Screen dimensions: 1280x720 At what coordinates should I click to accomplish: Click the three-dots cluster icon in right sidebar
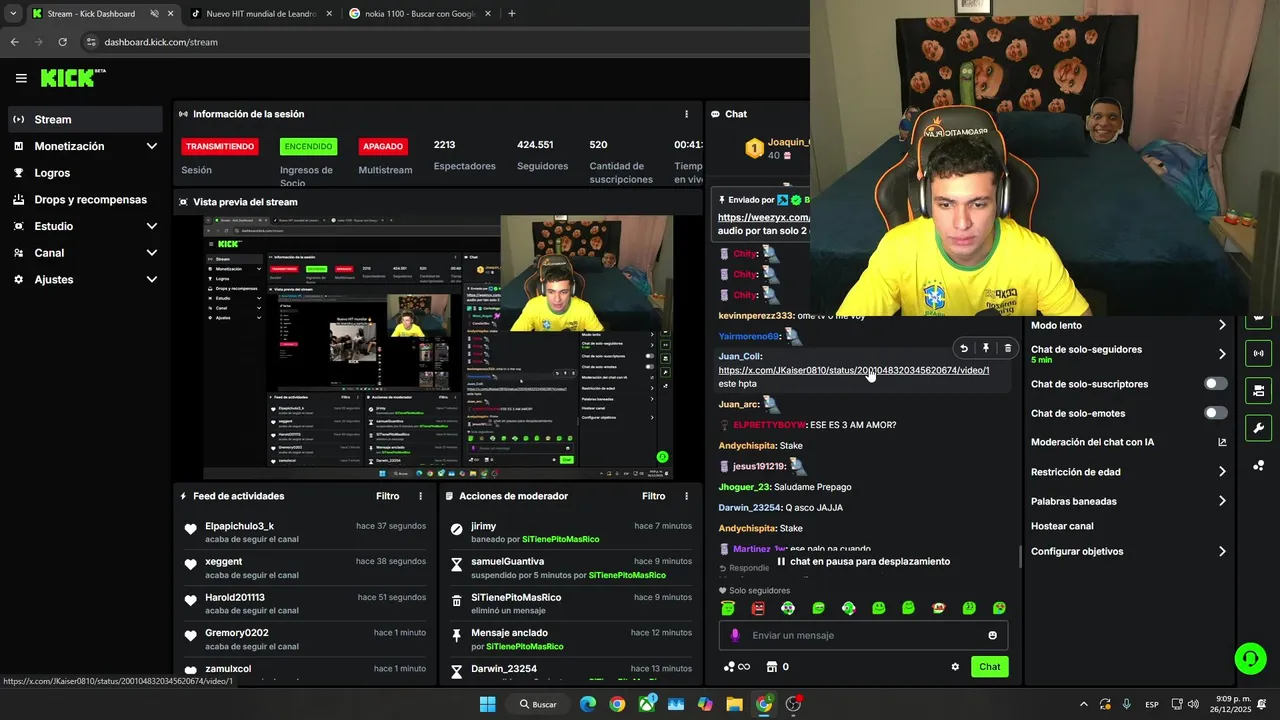point(1258,465)
